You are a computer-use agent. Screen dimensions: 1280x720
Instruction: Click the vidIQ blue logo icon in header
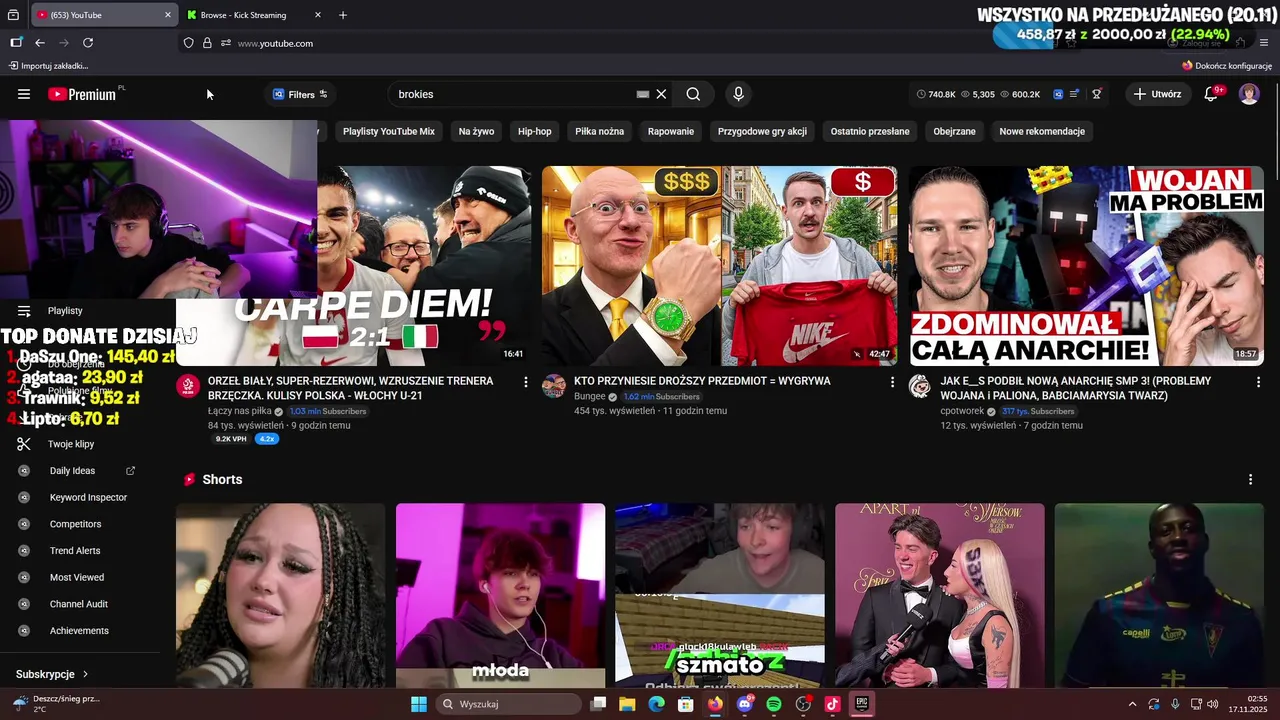tap(1058, 94)
